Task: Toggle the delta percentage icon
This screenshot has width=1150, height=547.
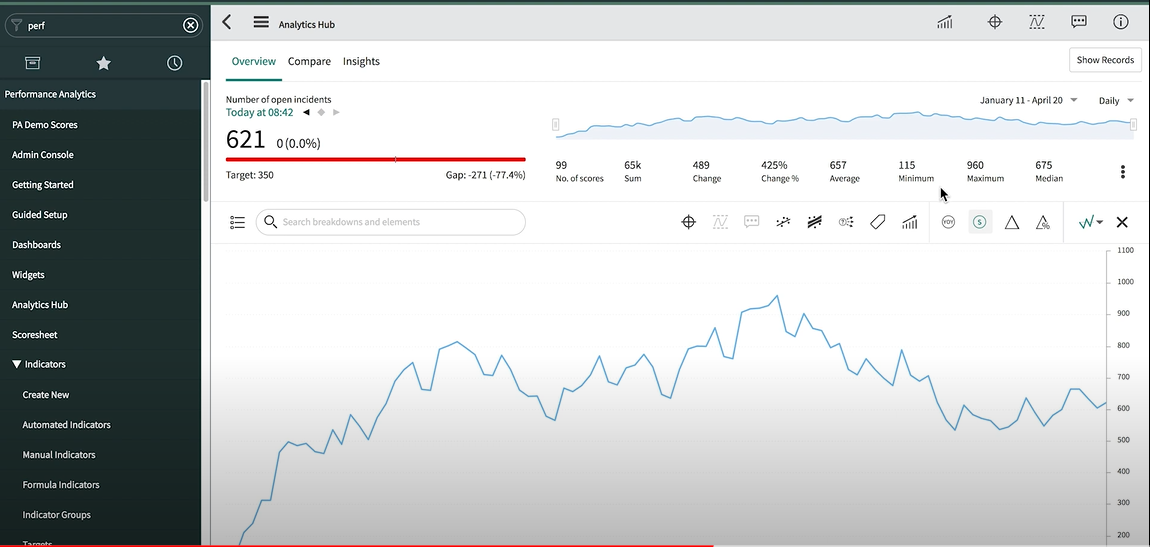Action: pos(1043,222)
